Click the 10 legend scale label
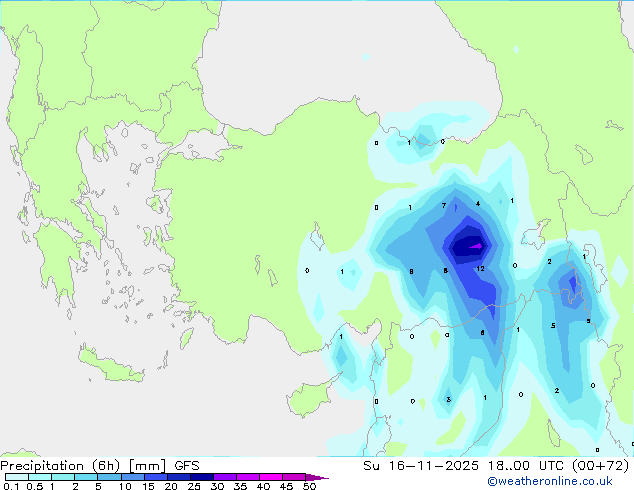The image size is (634, 490). point(125,486)
